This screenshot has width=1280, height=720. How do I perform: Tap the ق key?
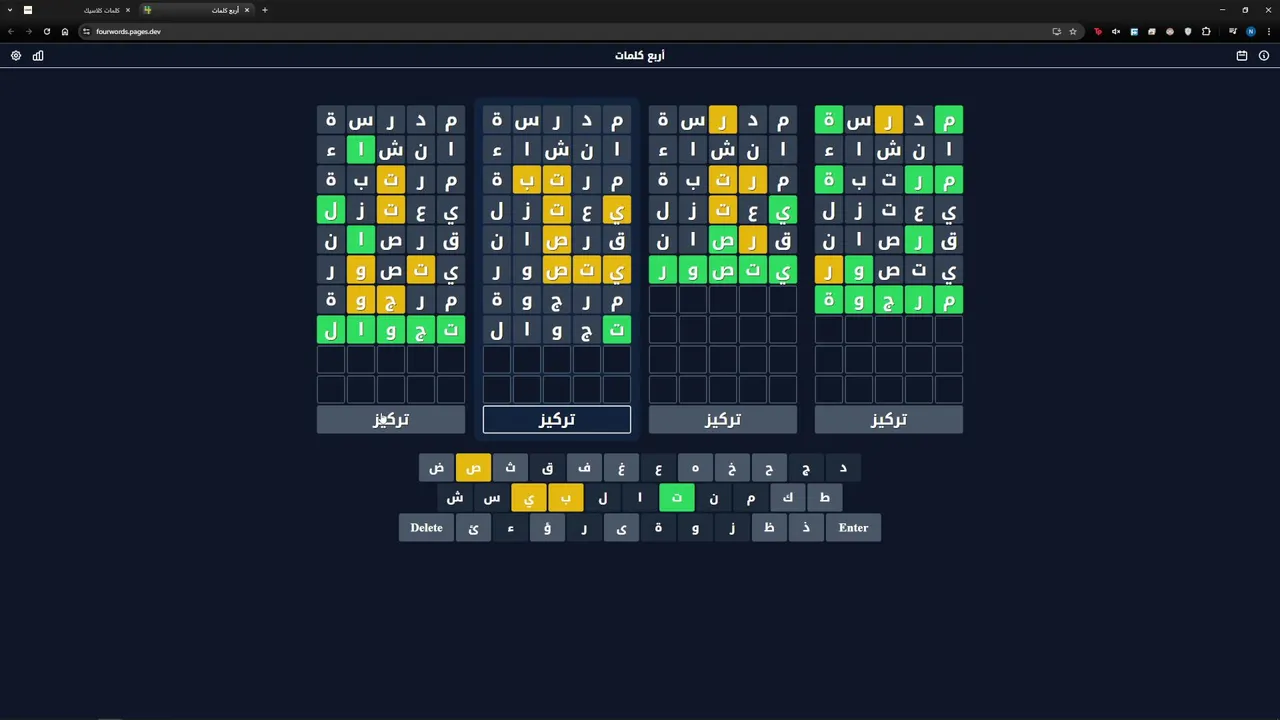point(548,468)
